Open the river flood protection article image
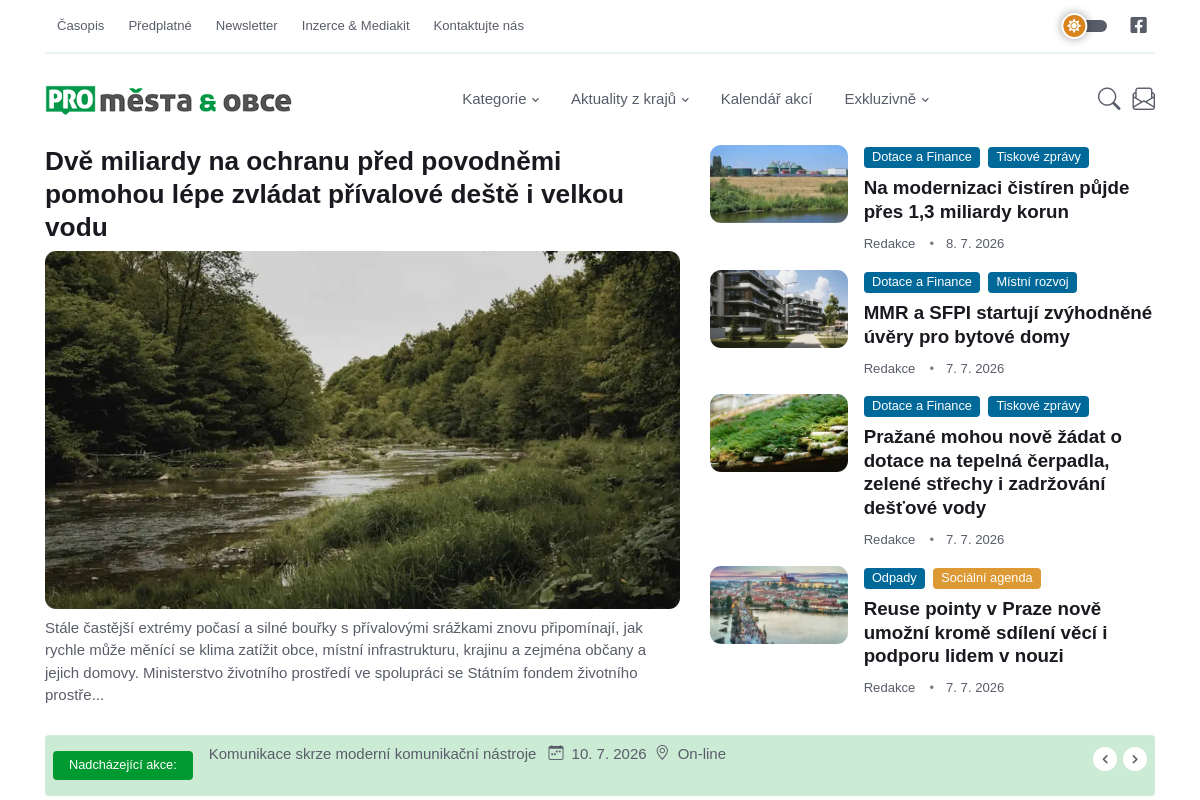Screen dimensions: 1200x800 click(362, 430)
